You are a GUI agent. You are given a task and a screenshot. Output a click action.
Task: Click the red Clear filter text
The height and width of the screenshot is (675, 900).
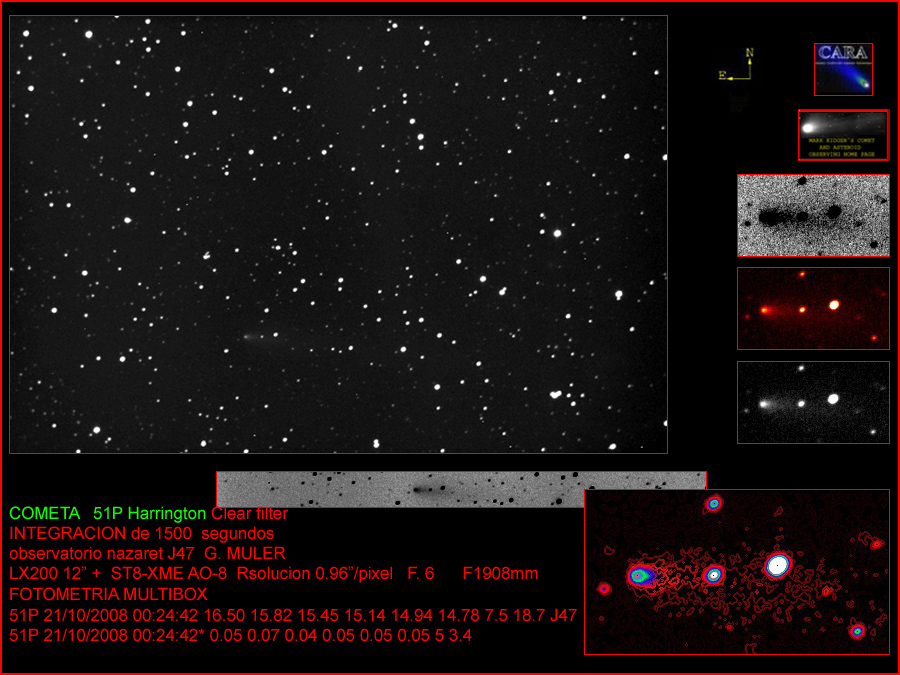250,513
